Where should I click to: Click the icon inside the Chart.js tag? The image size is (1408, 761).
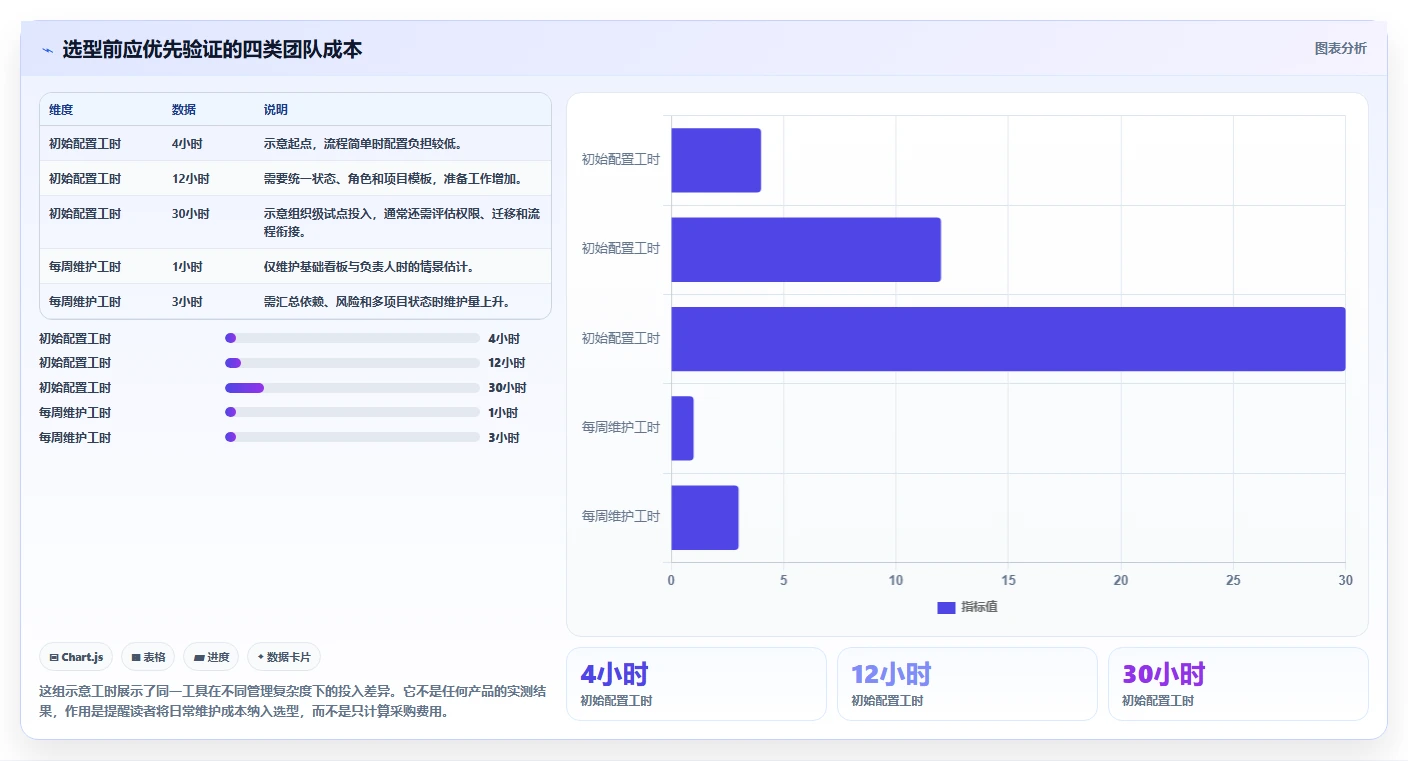pyautogui.click(x=54, y=657)
